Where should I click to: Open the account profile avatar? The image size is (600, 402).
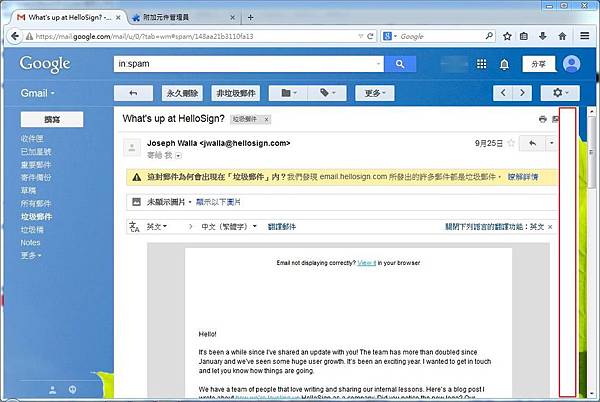pos(571,64)
